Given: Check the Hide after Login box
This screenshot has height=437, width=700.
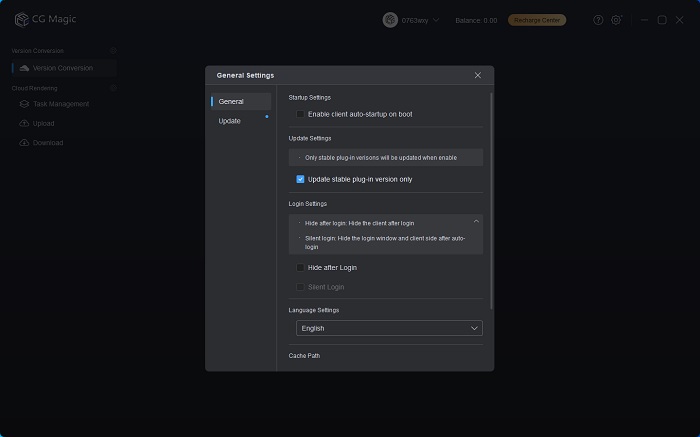Looking at the screenshot, I should coord(300,268).
